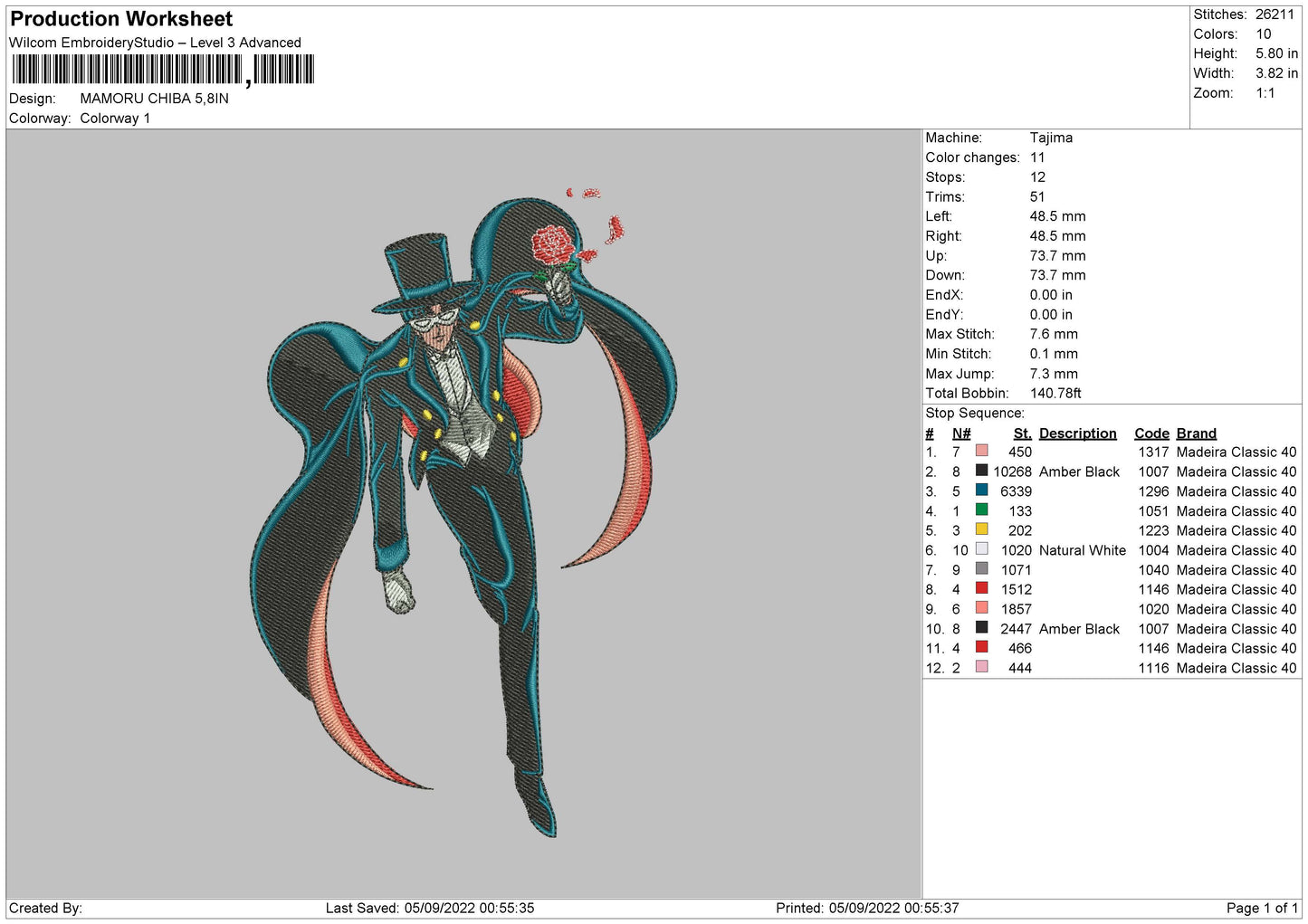
Task: Click the 'Brand' column header
Action: [x=1196, y=433]
